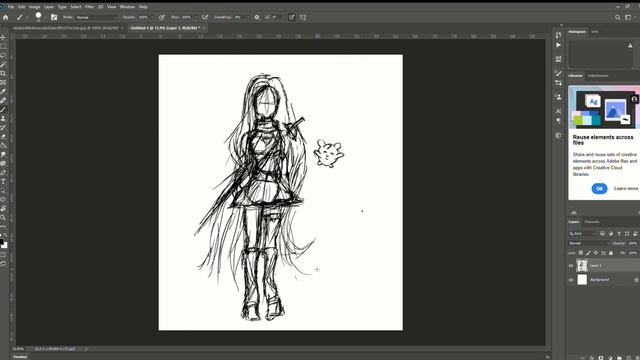Select Layer 1 thumbnail

coord(582,266)
